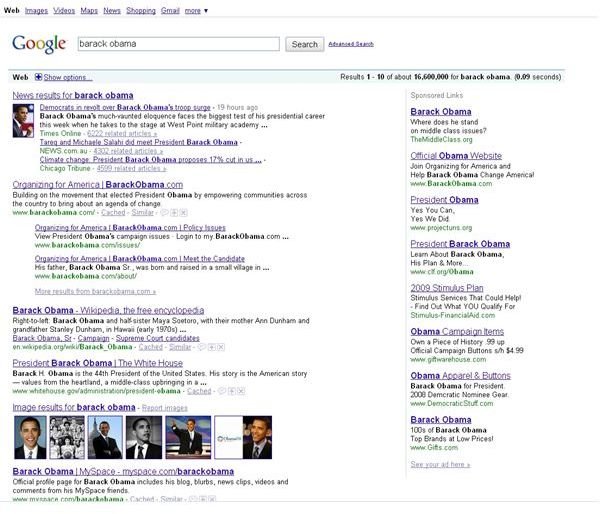Open Cached link for Wikipedia result
Screen dimensions: 600x514
150,347
